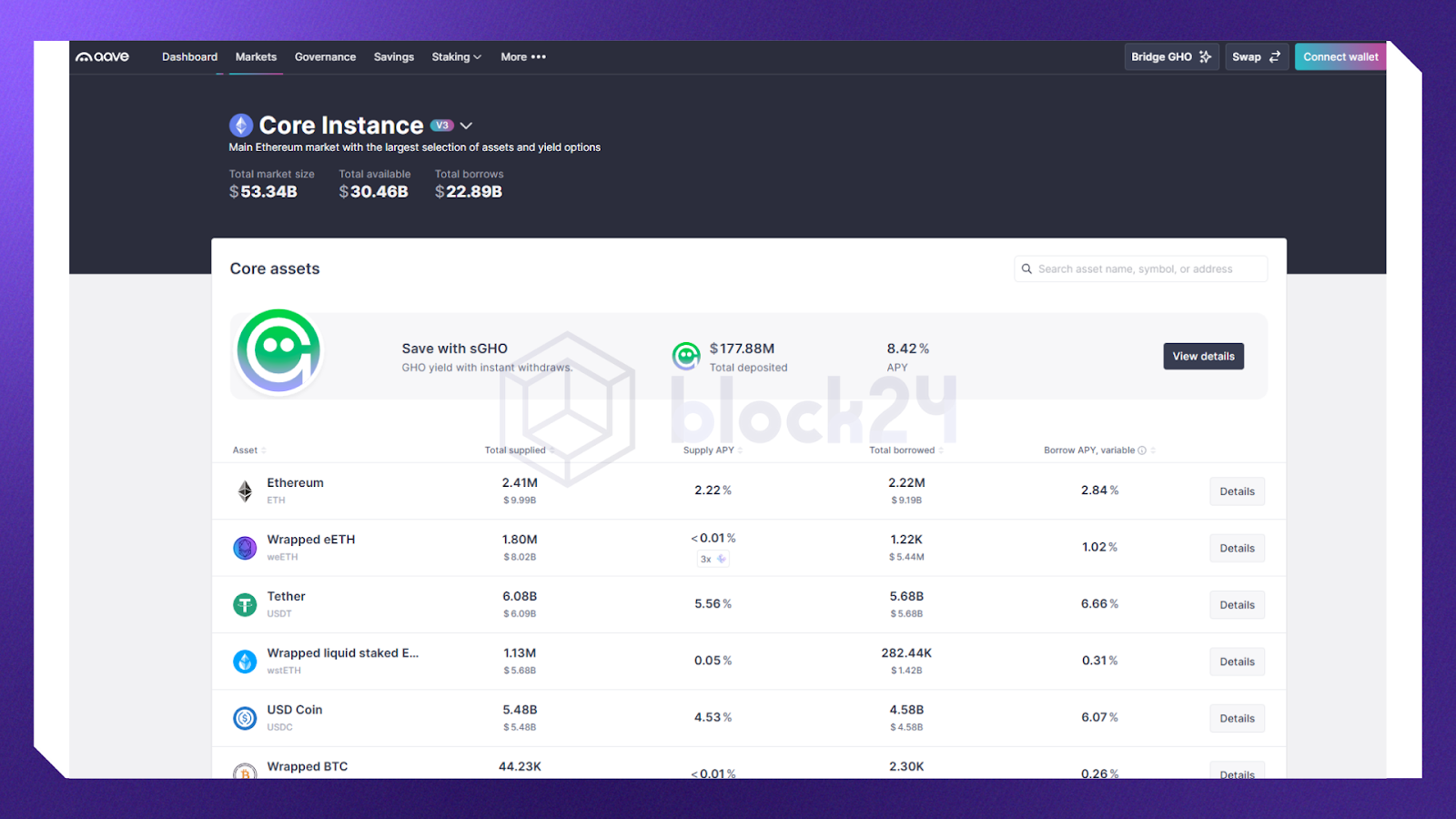The height and width of the screenshot is (819, 1456).
Task: Click the Wrapped eETH asset name
Action: 311,540
